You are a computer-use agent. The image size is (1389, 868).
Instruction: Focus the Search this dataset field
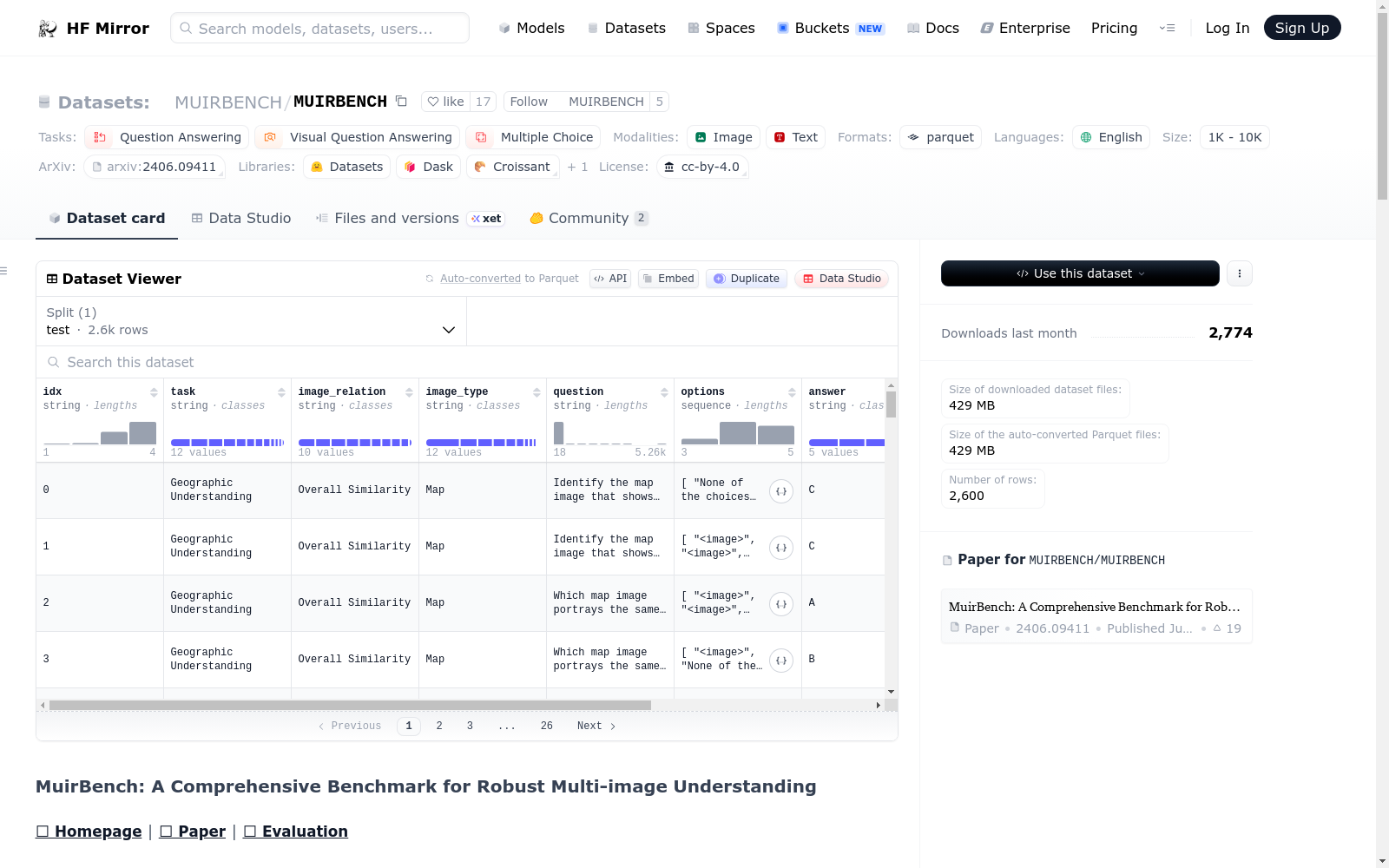pyautogui.click(x=467, y=362)
